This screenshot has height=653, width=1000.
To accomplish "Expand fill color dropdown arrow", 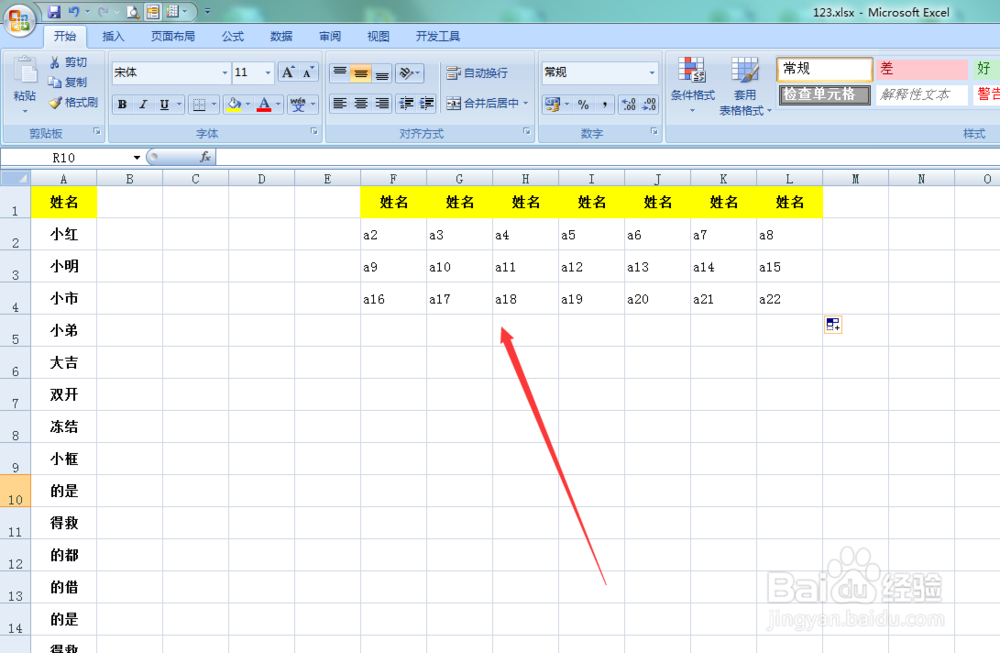I will tap(248, 104).
